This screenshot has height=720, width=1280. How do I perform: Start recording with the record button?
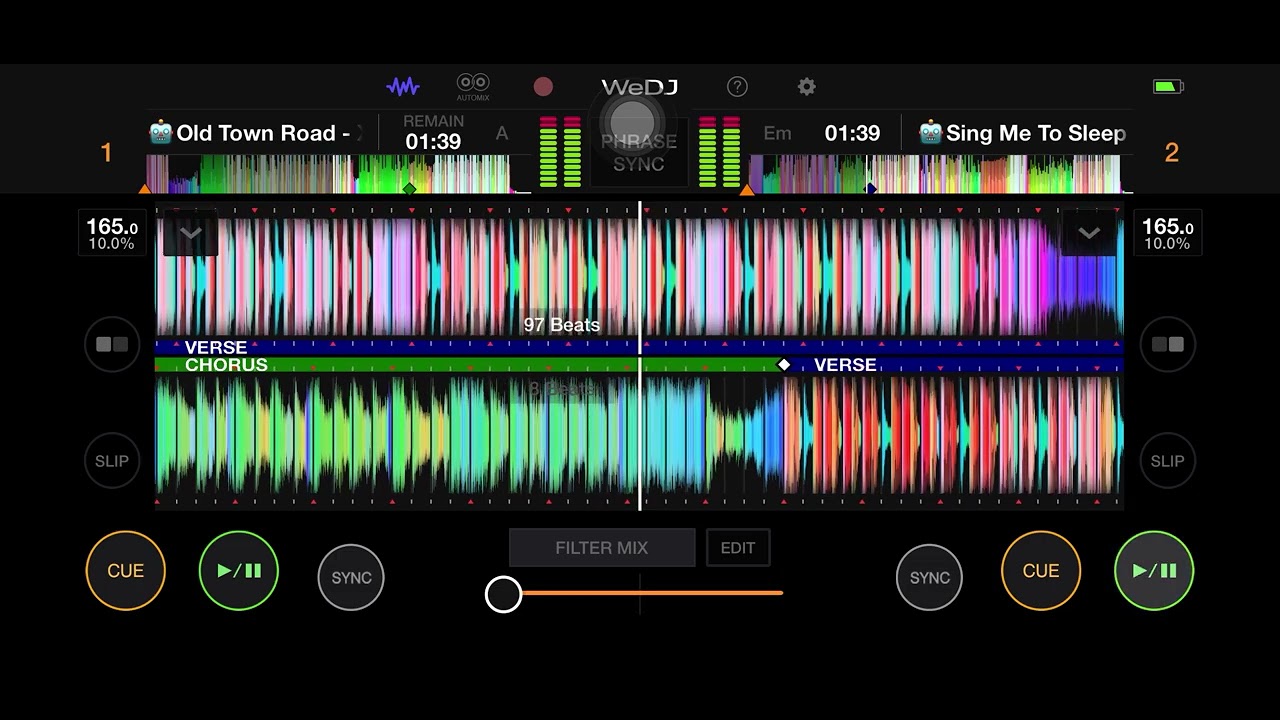543,87
